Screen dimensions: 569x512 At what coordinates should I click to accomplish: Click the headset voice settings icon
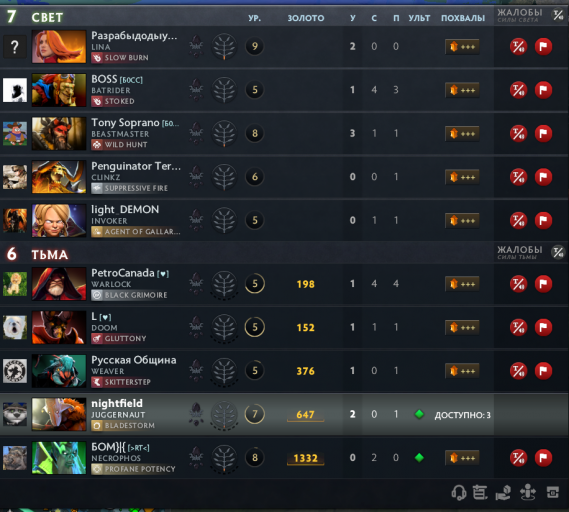tap(459, 493)
